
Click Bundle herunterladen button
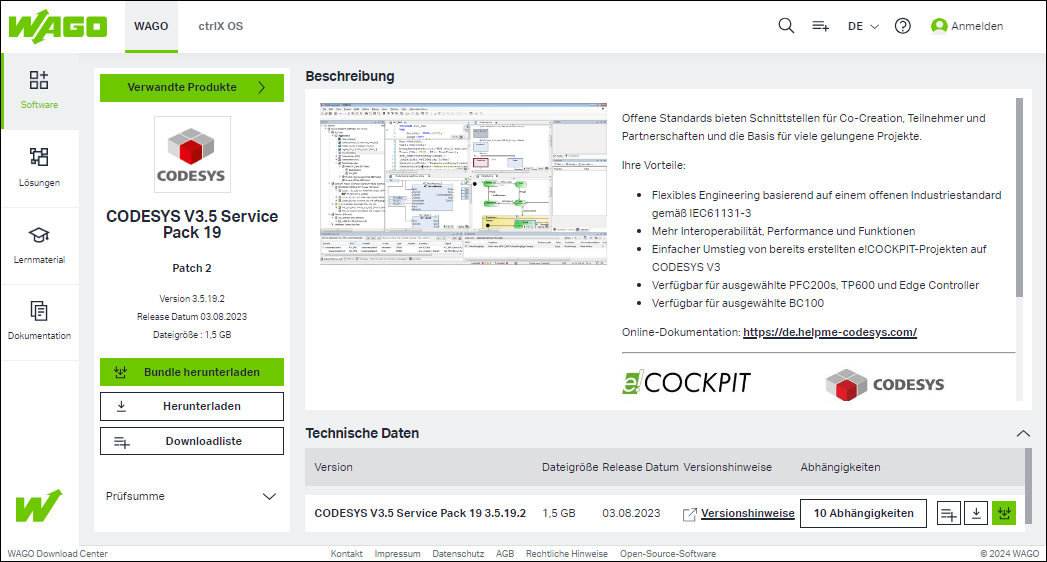(x=192, y=372)
